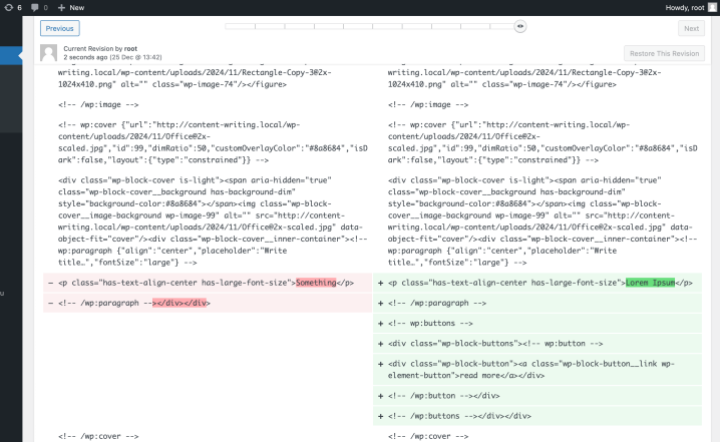The image size is (720, 442).
Task: Click the updates icon showing 6
Action: (x=13, y=7)
